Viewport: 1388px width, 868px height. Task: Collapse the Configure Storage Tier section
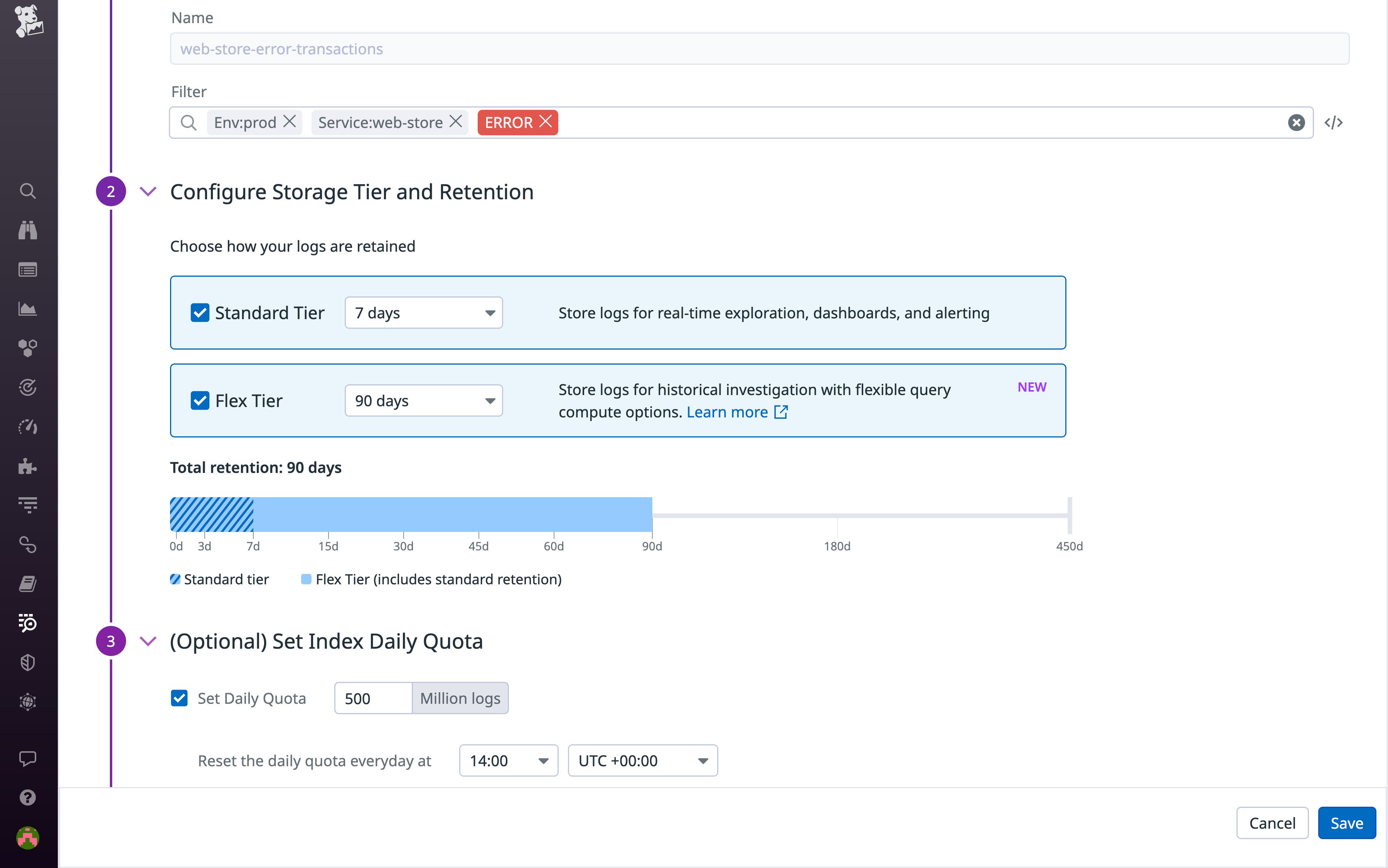[x=148, y=192]
